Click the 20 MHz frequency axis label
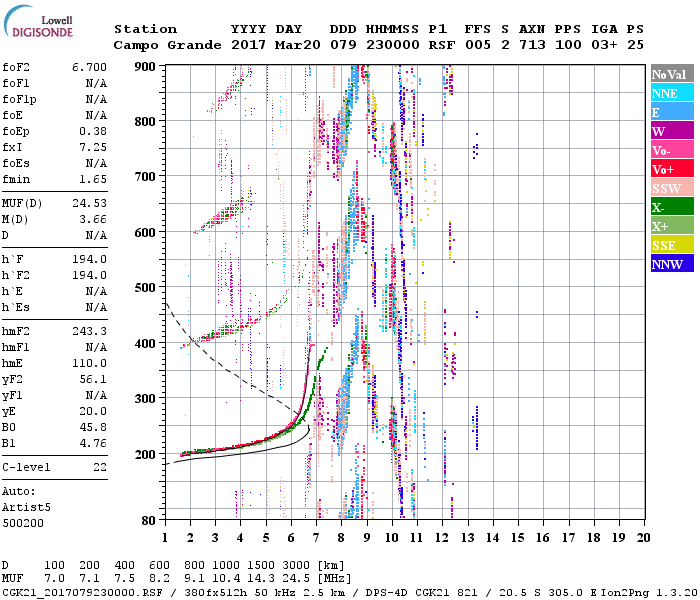Viewport: 700px width, 600px height. (x=643, y=538)
